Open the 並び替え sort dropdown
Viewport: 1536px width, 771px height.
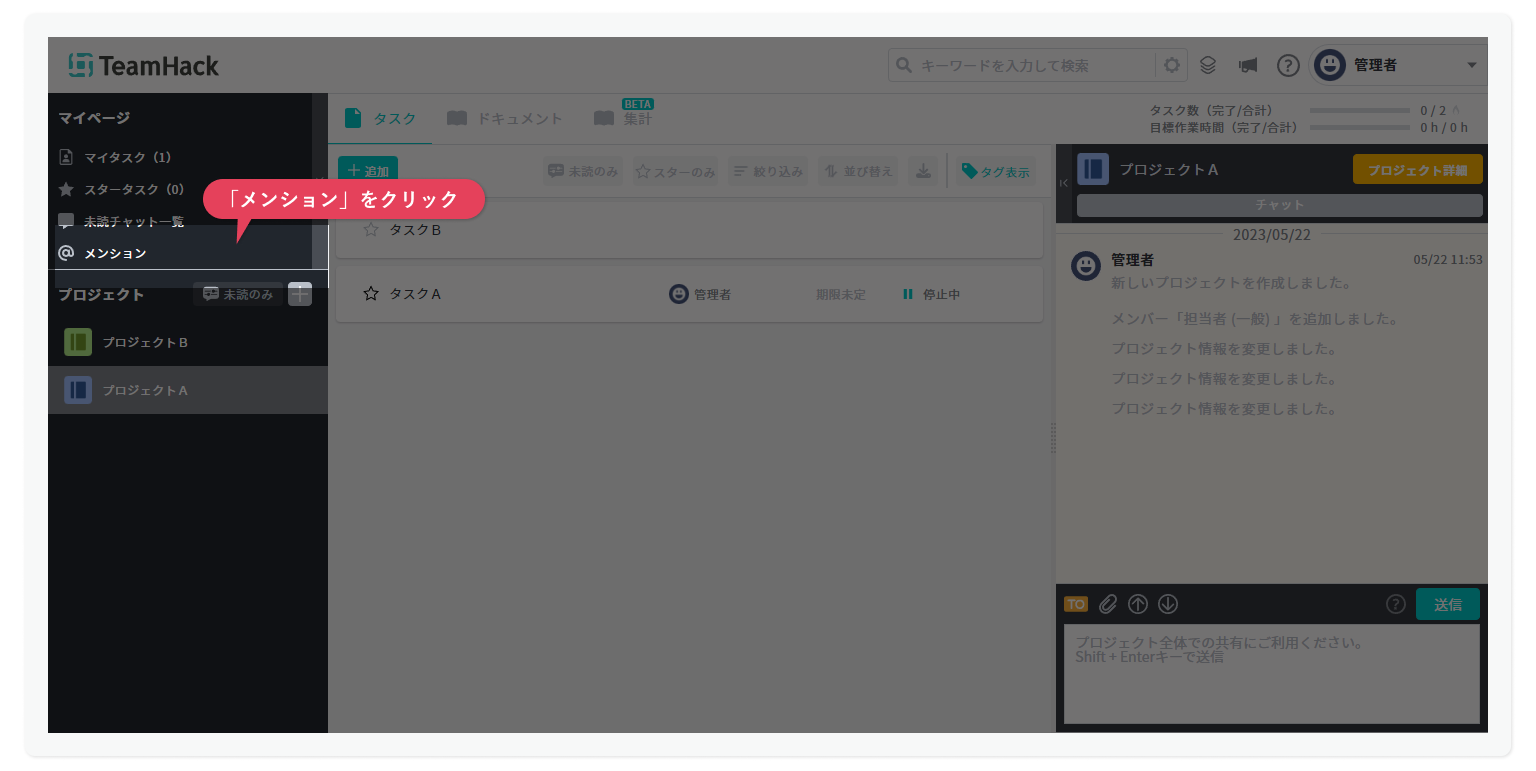pyautogui.click(x=857, y=171)
